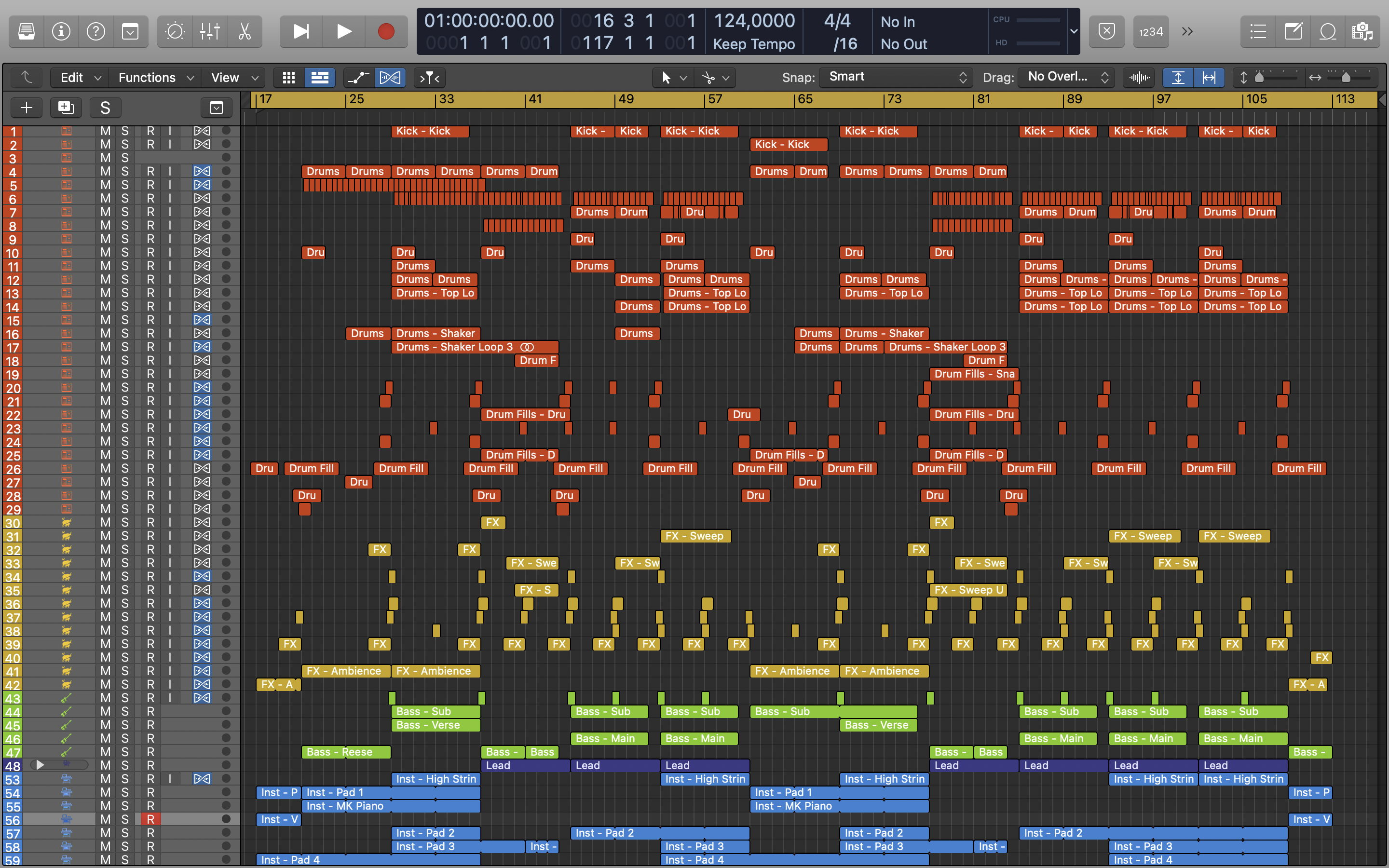The image size is (1389, 868).
Task: Toggle flex on track 5
Action: click(202, 185)
